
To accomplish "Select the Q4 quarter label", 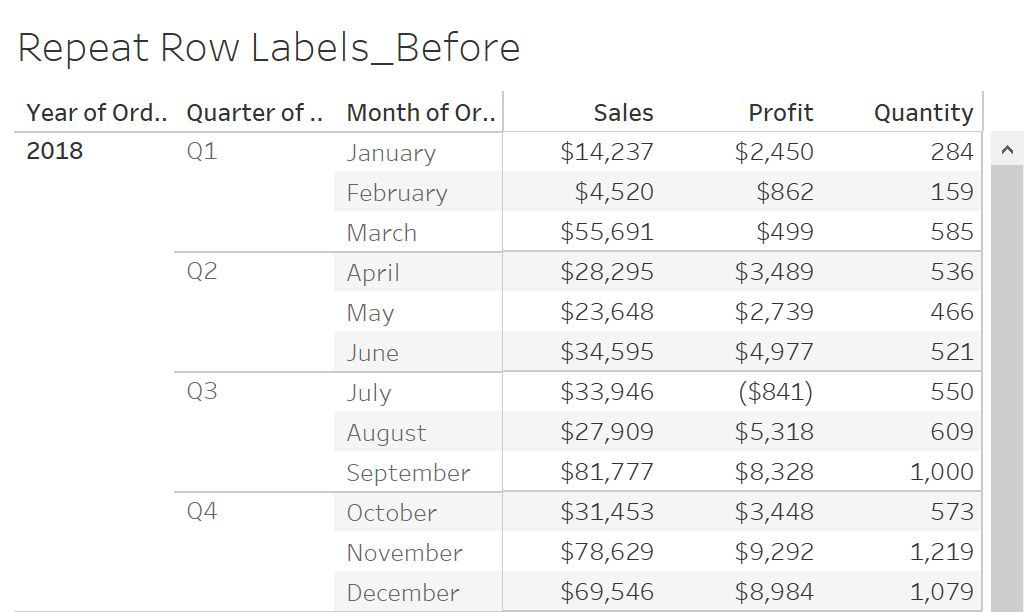I will pos(202,512).
